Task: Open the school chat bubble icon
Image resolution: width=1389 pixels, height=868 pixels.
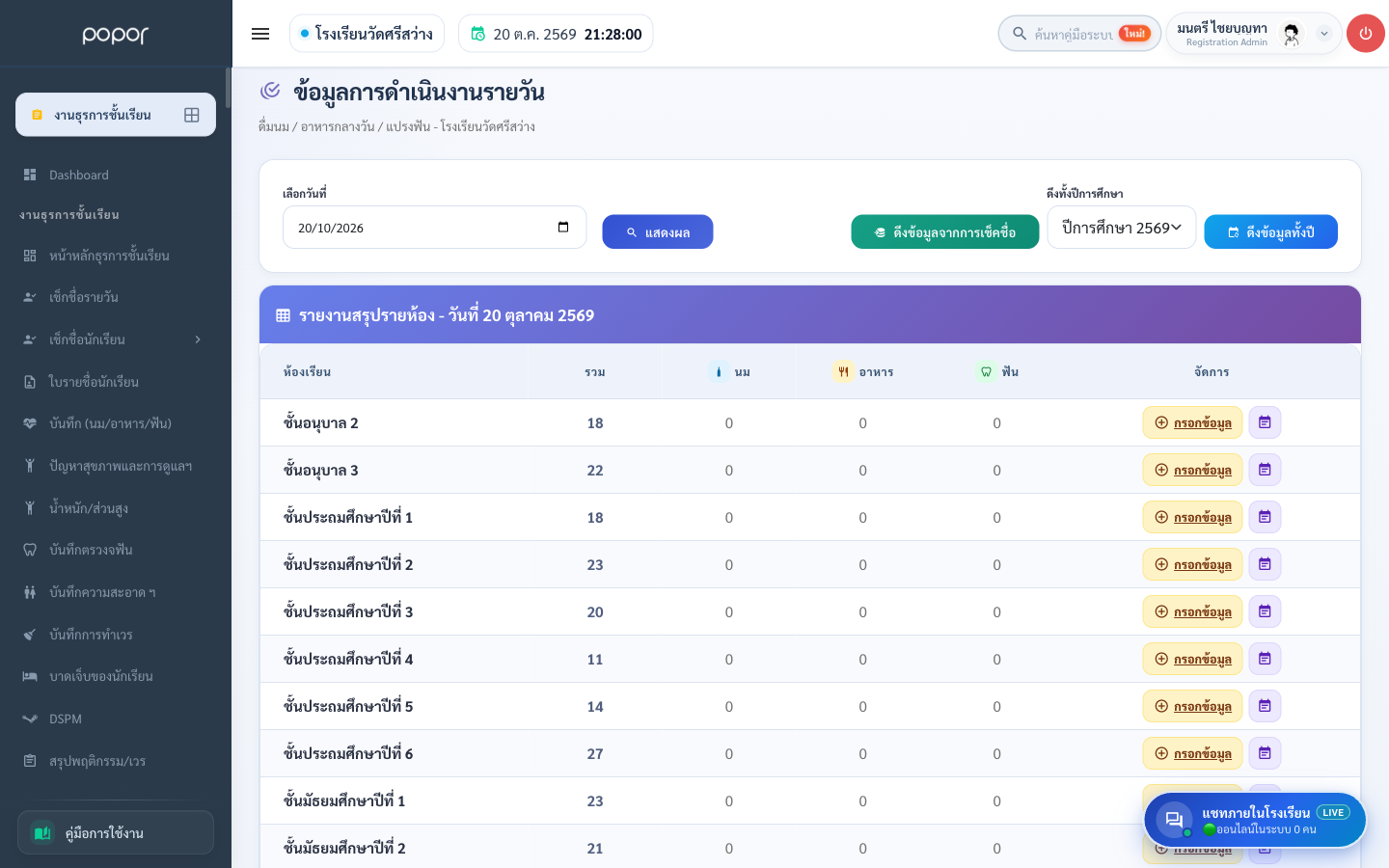Action: [1174, 821]
